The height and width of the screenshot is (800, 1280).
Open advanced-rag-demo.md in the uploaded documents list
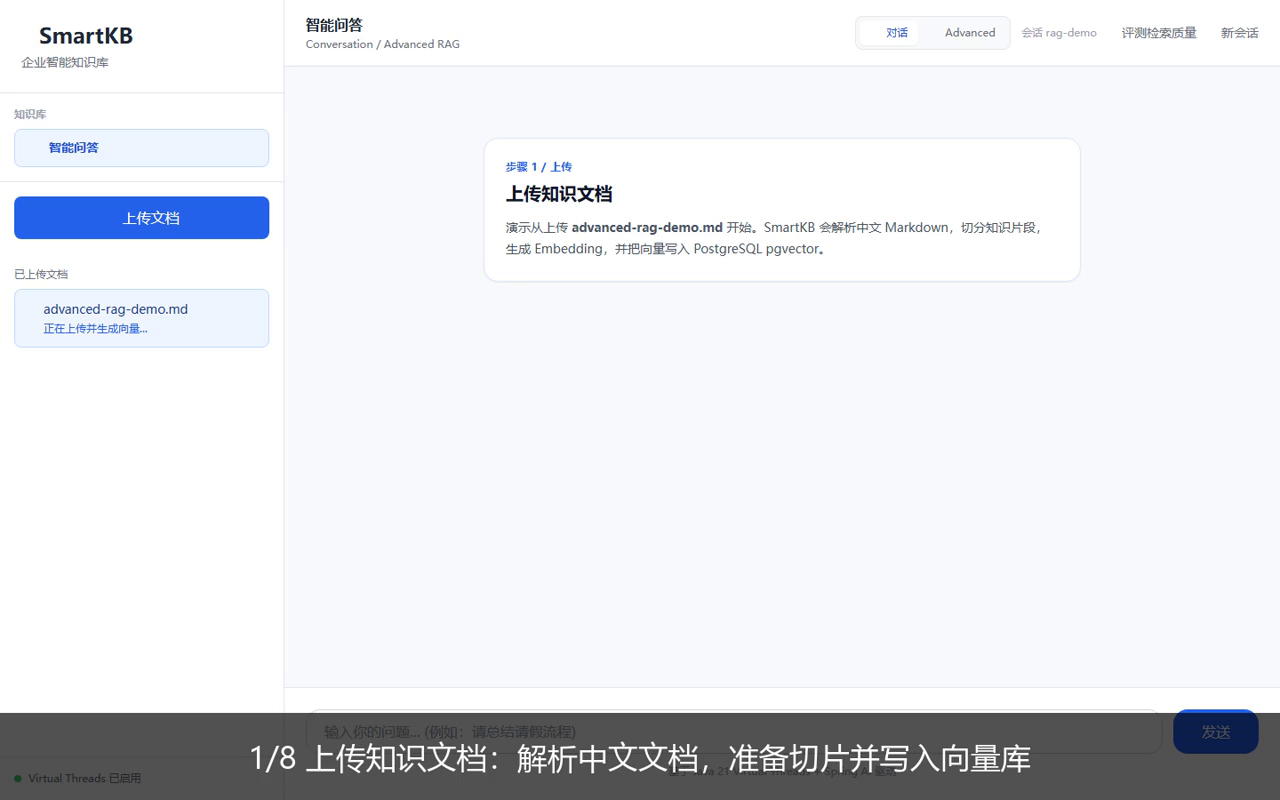[x=141, y=318]
